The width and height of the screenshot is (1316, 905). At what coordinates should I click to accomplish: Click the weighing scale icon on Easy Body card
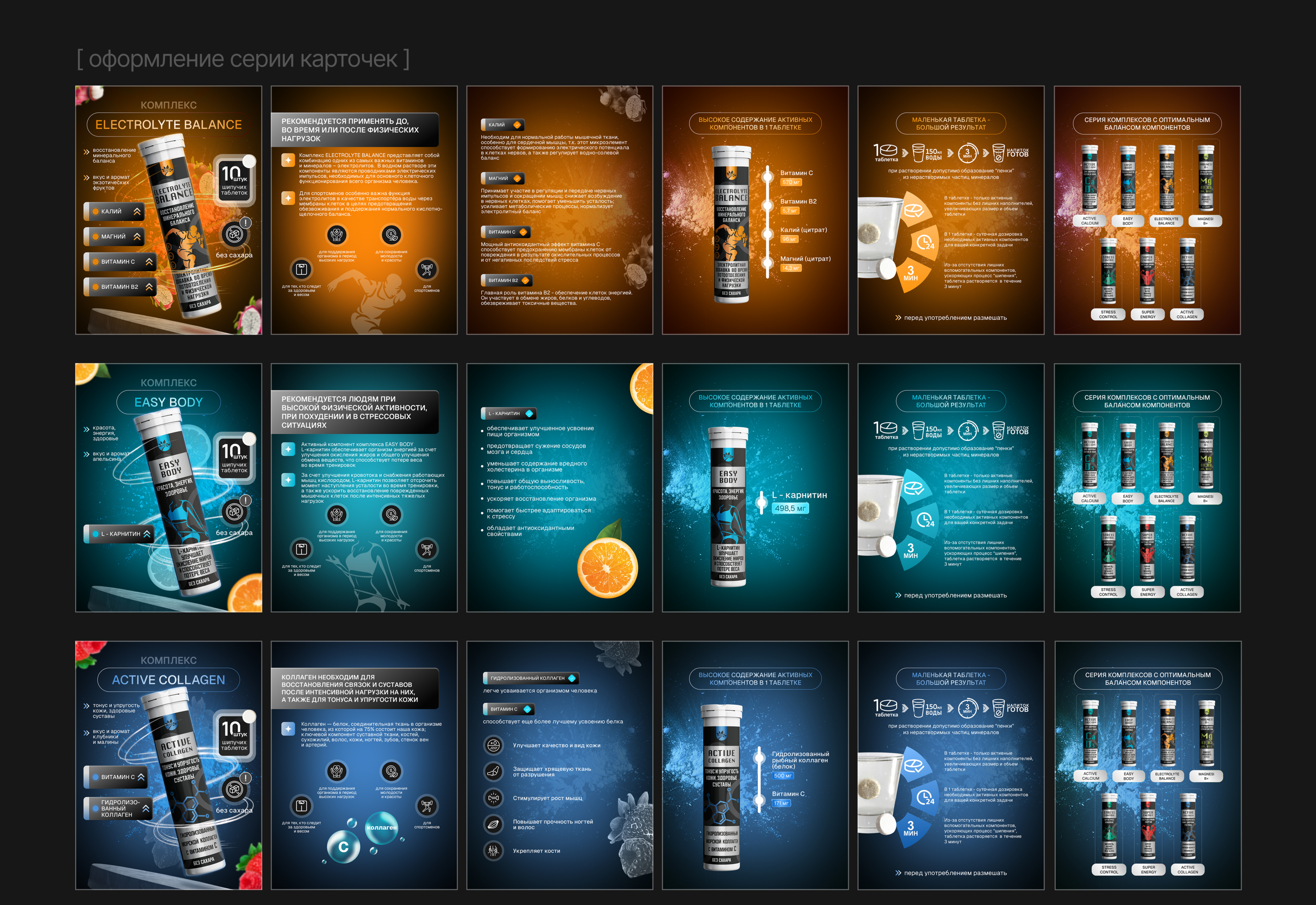pos(301,549)
